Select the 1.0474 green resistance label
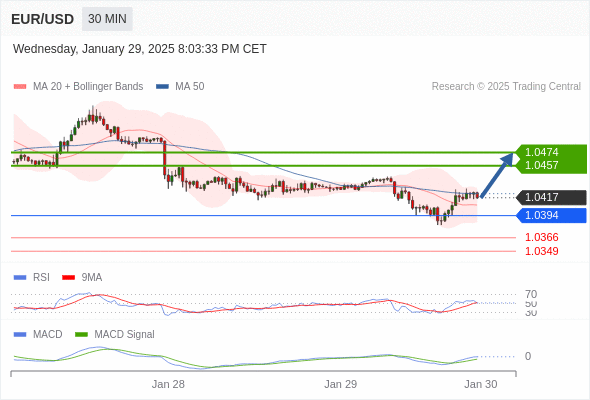The height and width of the screenshot is (400, 590). click(541, 152)
